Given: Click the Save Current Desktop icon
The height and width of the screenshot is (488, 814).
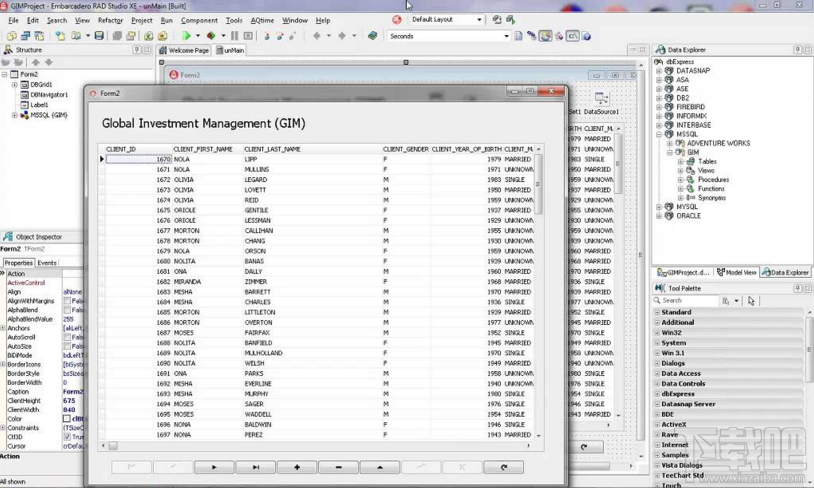Looking at the screenshot, I should pos(497,20).
